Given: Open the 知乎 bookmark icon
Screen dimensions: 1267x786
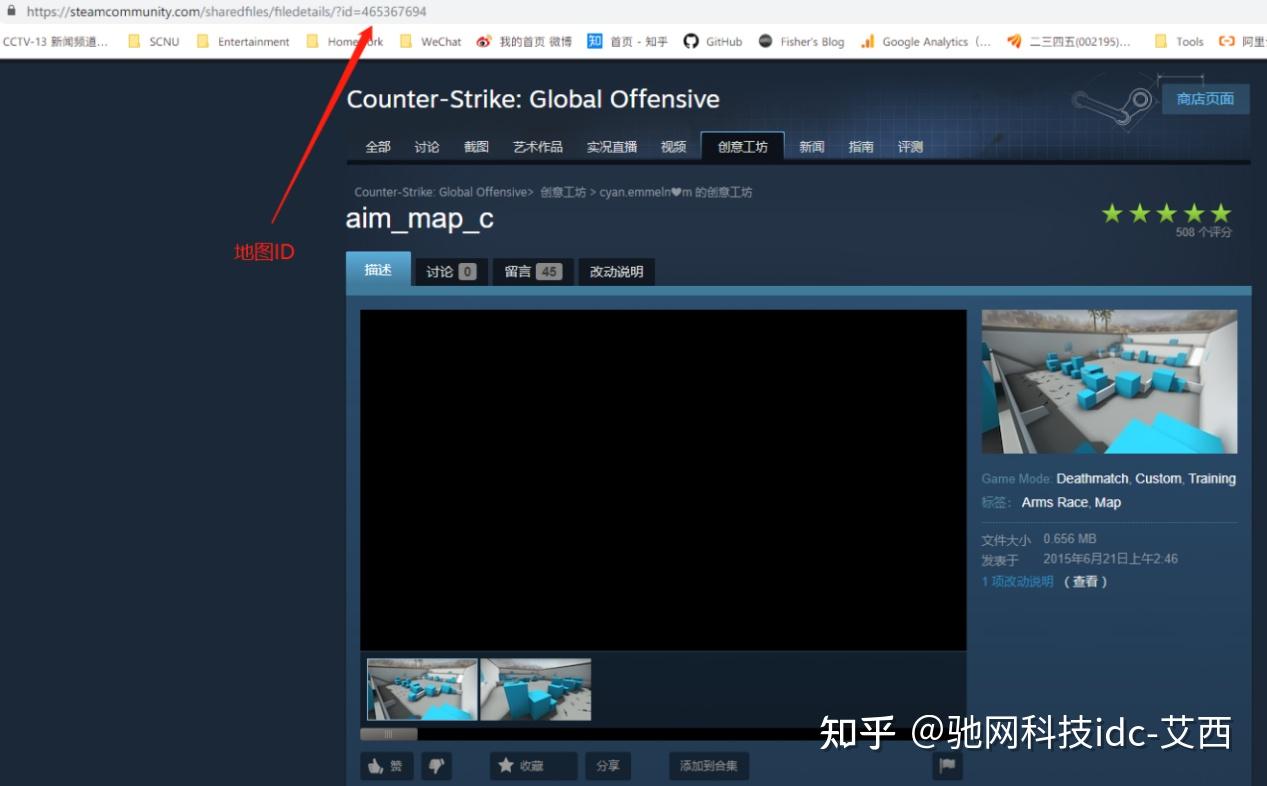Looking at the screenshot, I should pos(594,41).
